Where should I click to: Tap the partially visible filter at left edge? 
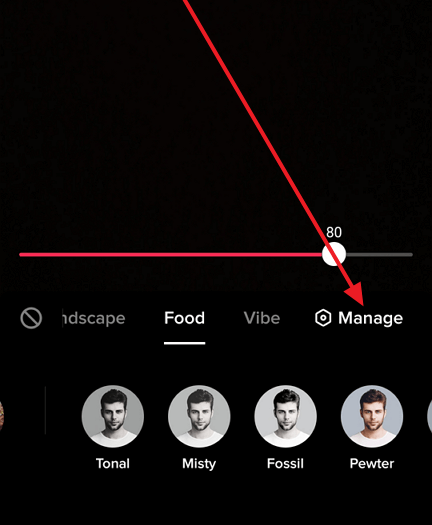2,416
